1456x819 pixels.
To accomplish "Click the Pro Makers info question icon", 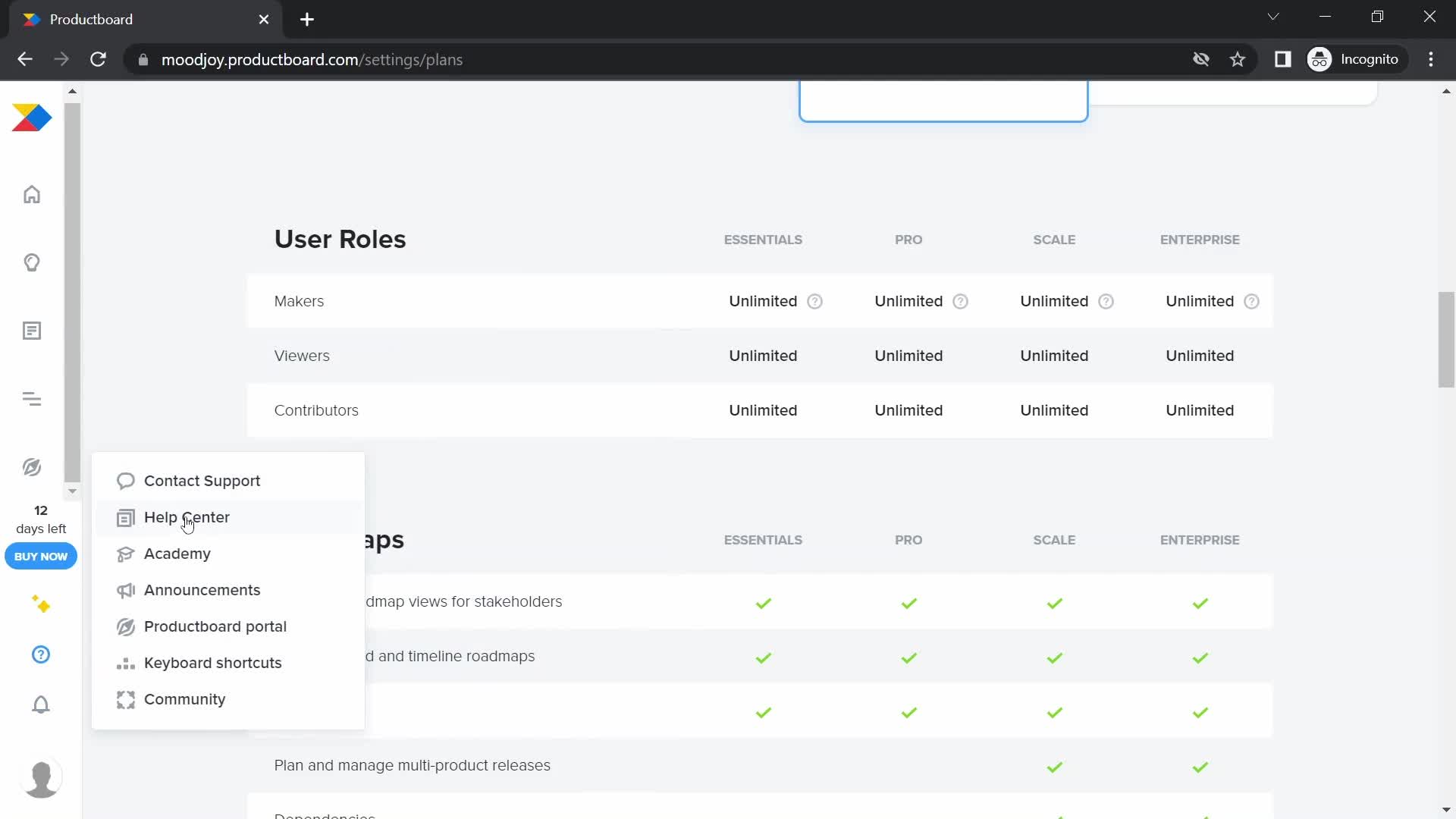I will (961, 302).
